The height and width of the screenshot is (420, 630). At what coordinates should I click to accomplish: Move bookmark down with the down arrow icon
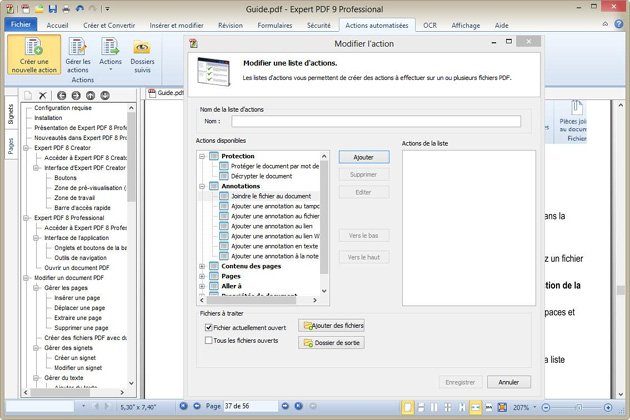click(x=105, y=95)
